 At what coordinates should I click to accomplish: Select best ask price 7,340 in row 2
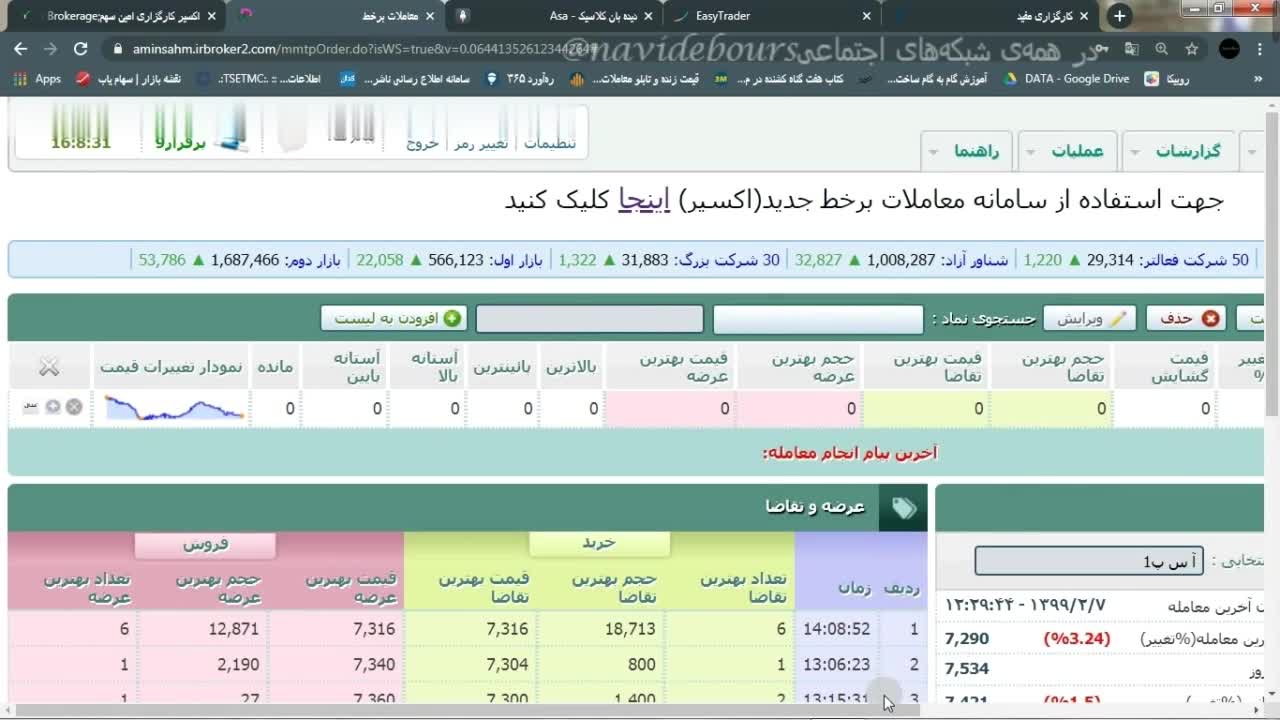[x=374, y=664]
